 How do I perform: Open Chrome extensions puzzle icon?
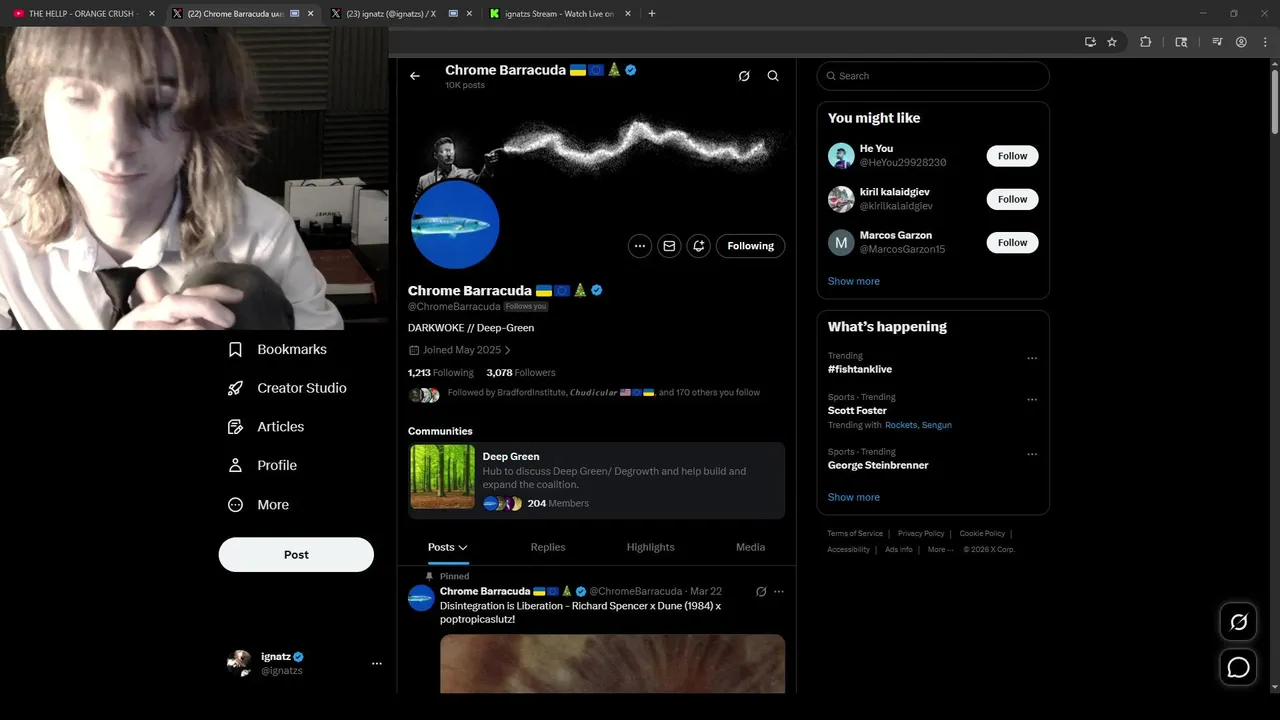click(x=1146, y=42)
